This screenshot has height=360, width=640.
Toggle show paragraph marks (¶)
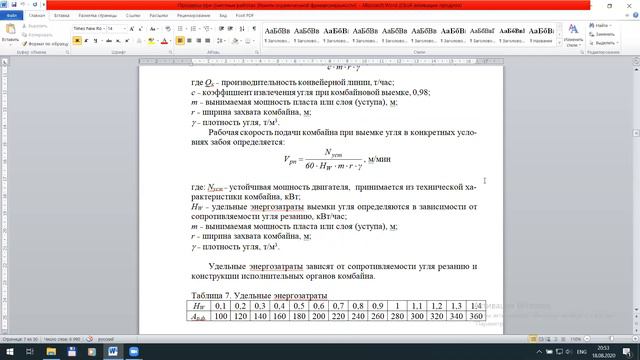[x=254, y=29]
